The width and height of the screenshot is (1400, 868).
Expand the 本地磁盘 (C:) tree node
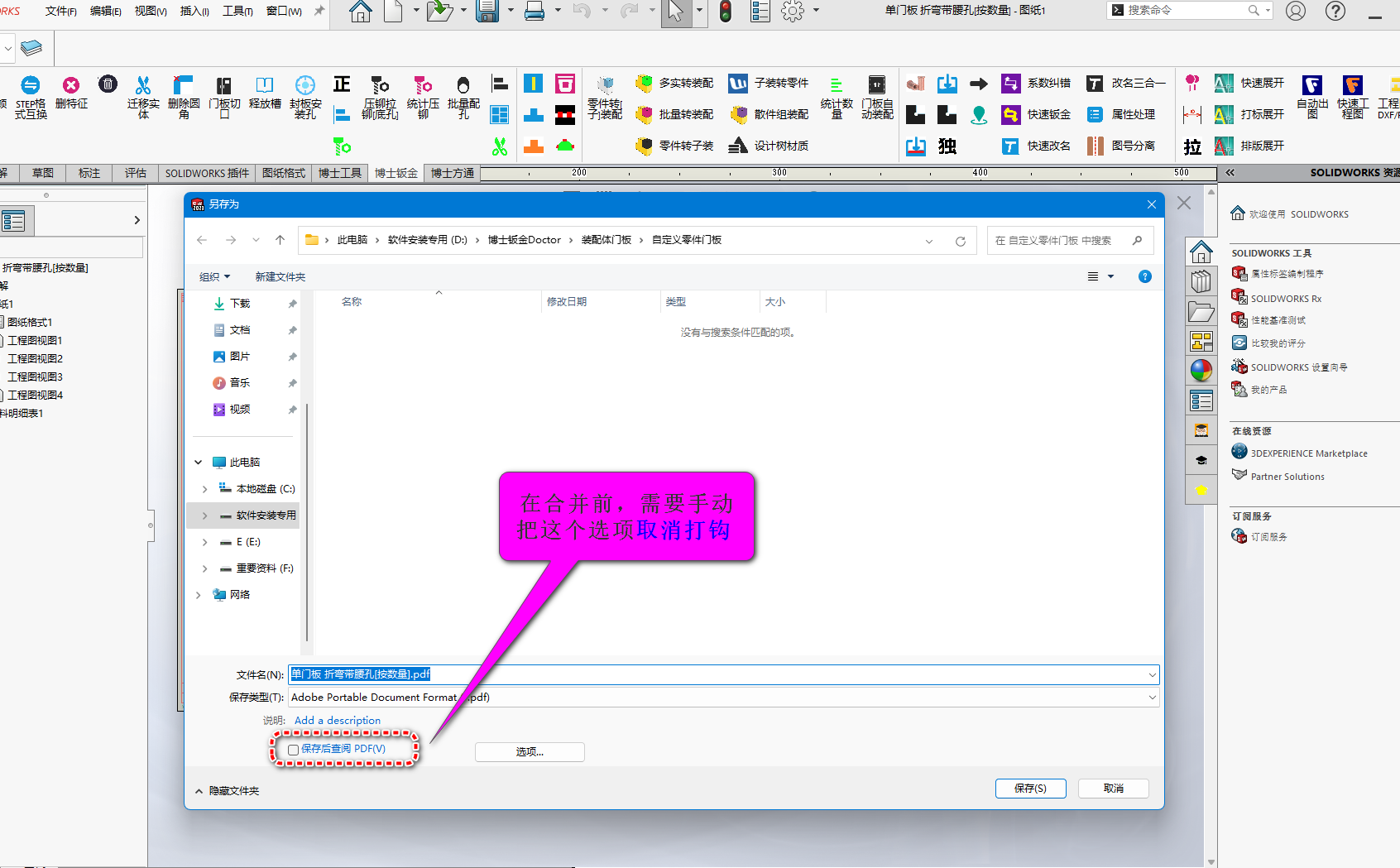tap(205, 489)
